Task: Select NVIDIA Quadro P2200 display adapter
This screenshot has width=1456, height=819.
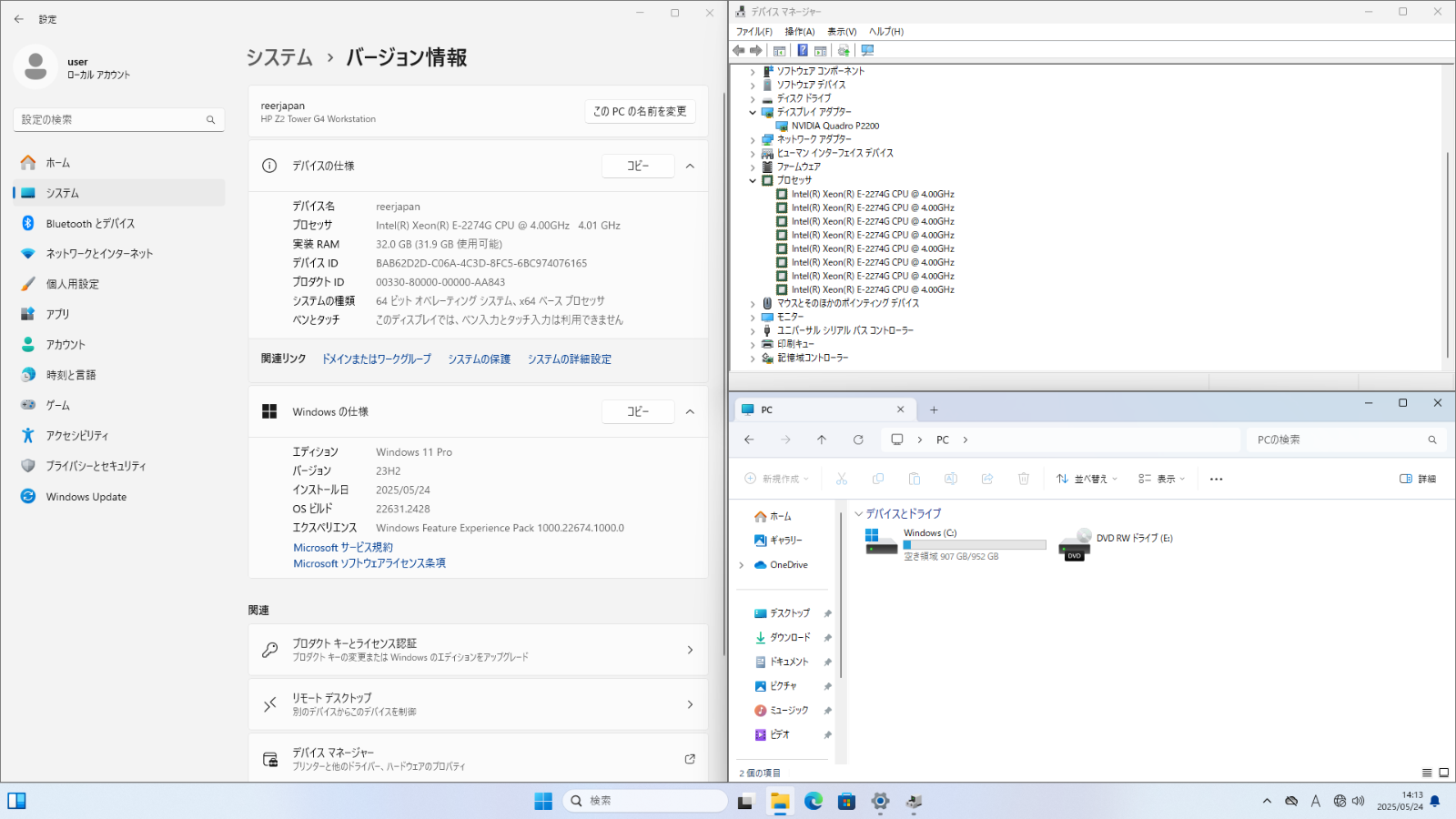Action: coord(834,126)
